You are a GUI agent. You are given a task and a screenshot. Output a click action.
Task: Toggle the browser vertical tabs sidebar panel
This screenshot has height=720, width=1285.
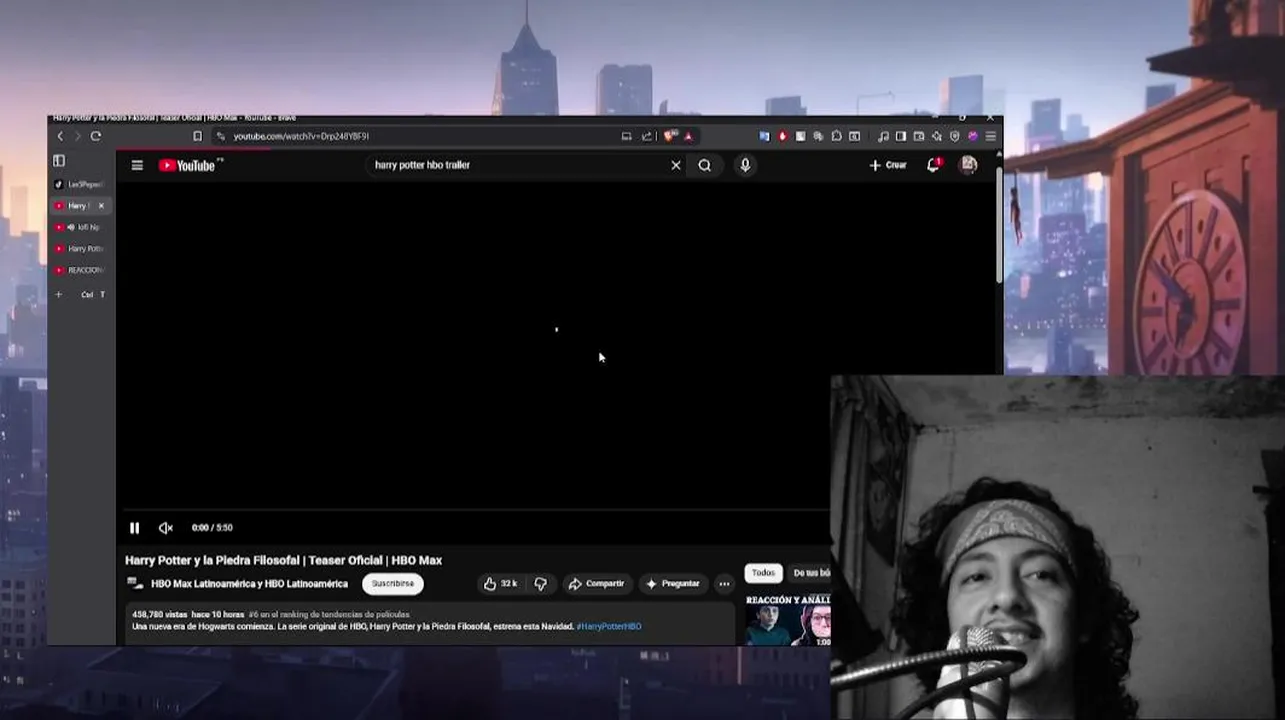pyautogui.click(x=59, y=160)
